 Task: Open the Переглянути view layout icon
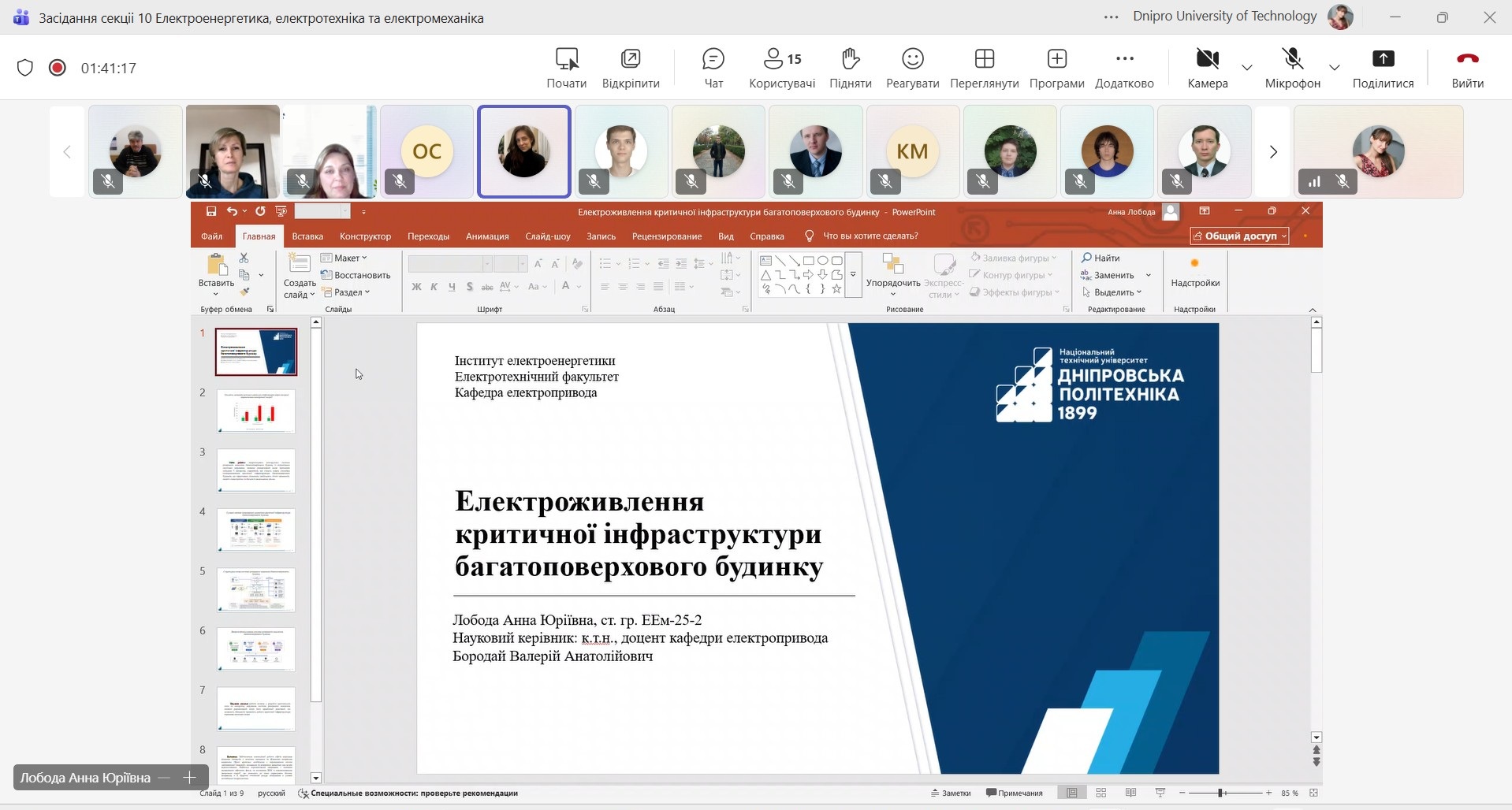point(984,67)
